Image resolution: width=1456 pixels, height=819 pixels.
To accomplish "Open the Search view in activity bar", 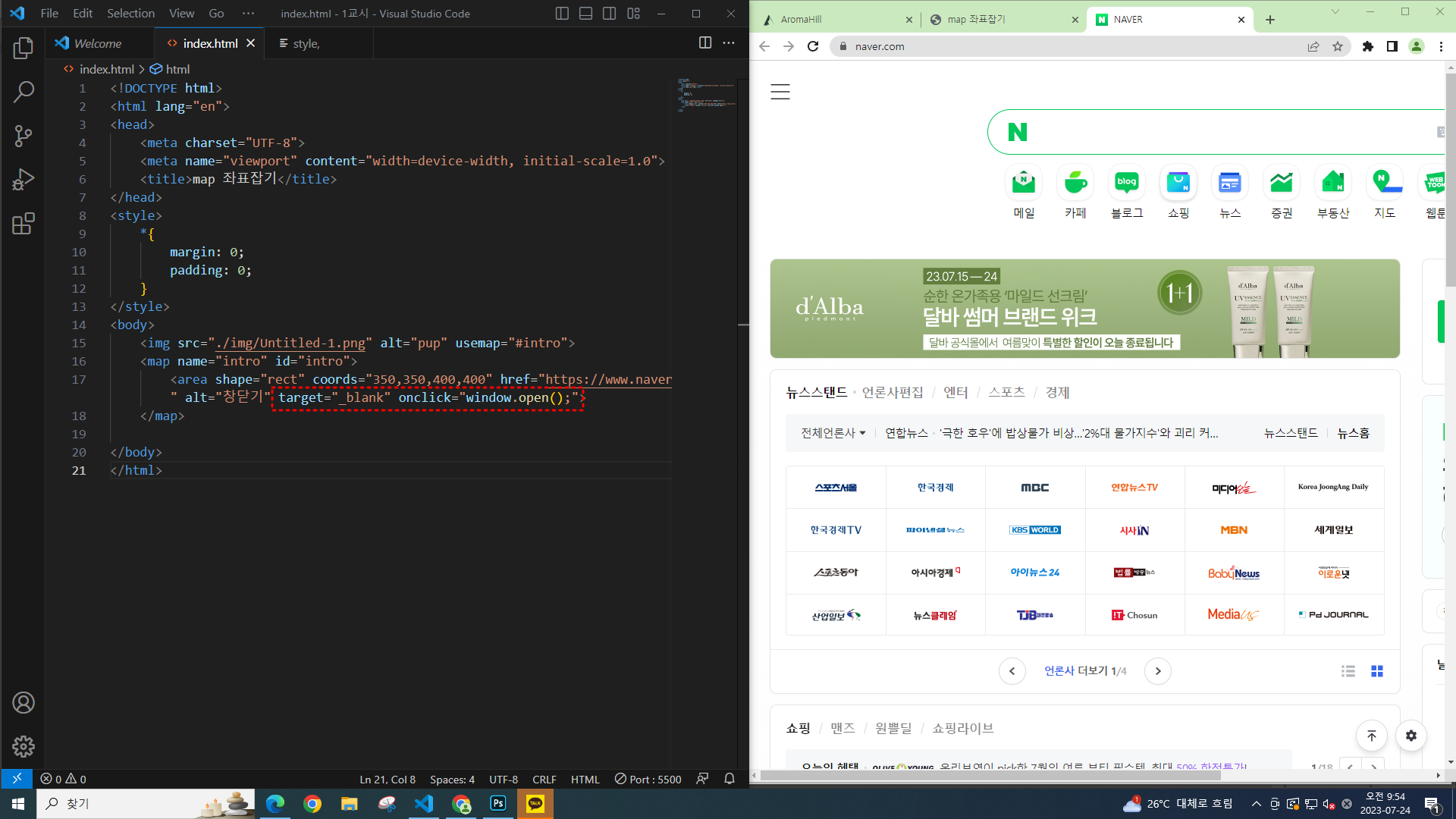I will [24, 93].
